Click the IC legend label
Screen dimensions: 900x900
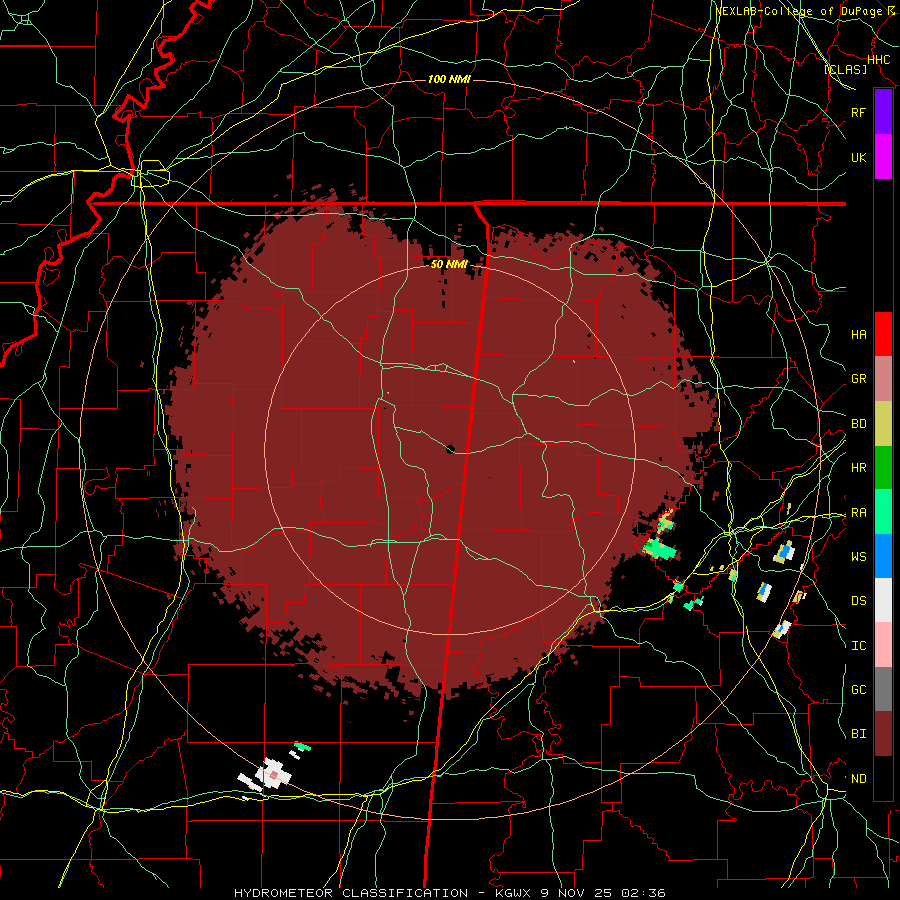click(x=859, y=646)
